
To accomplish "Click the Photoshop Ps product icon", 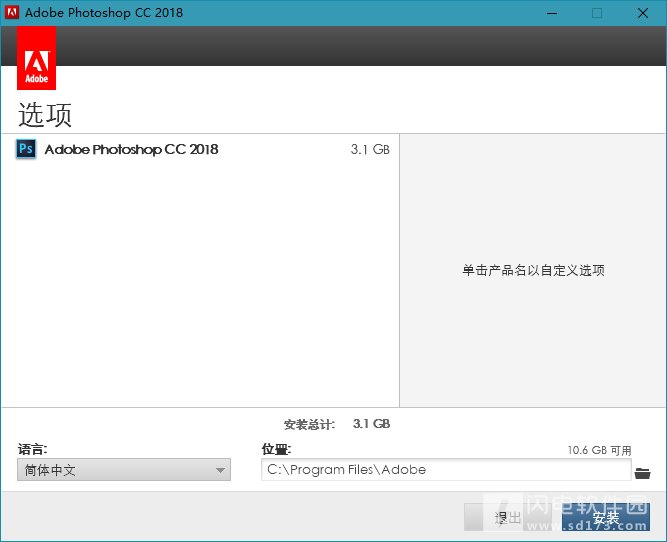I will click(x=26, y=149).
